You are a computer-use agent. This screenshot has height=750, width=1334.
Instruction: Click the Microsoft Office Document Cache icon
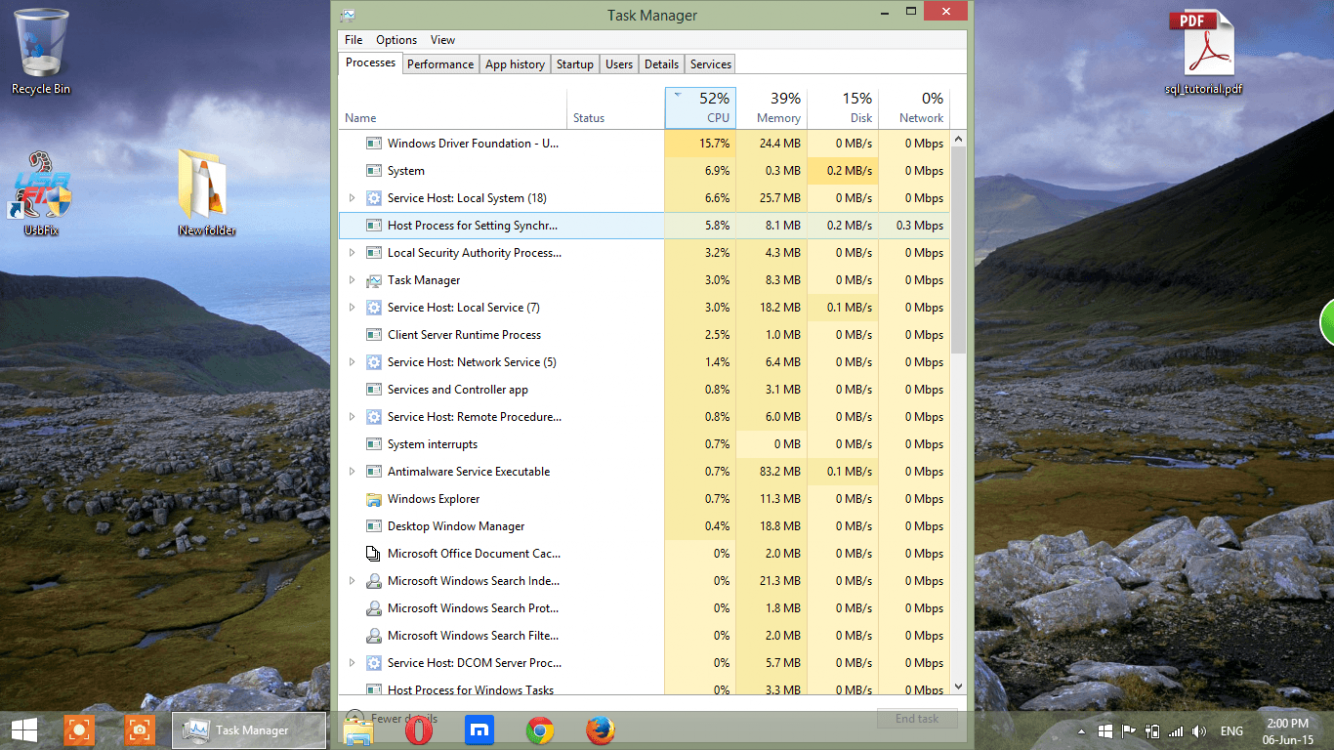373,553
